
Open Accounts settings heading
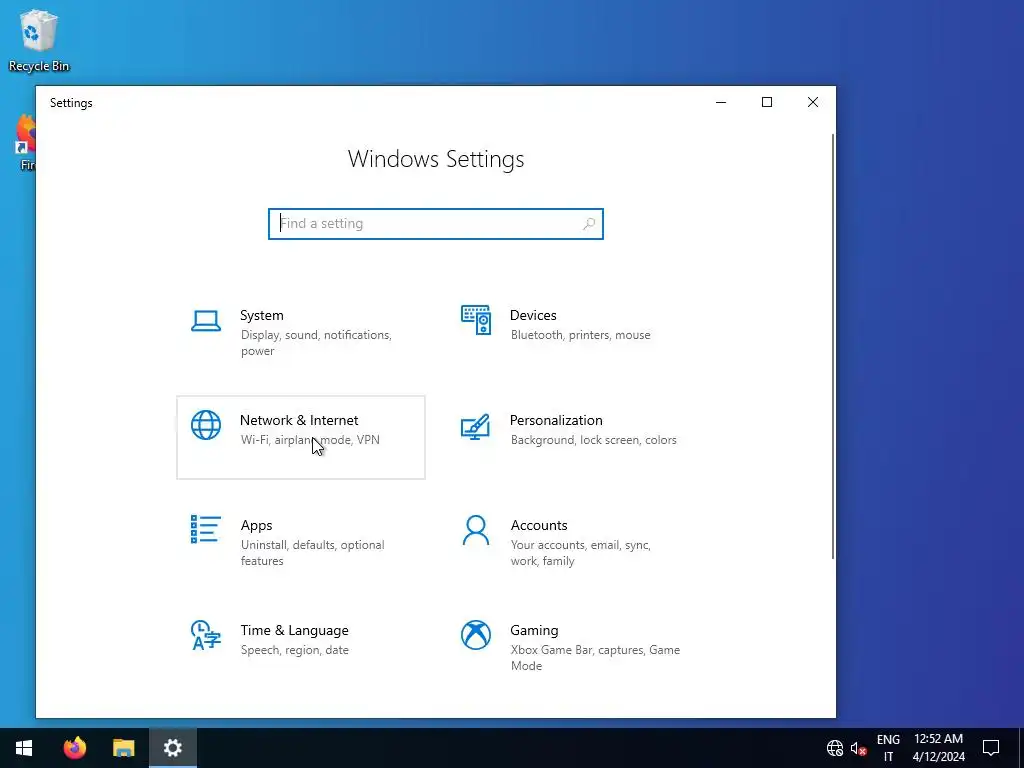pos(539,526)
